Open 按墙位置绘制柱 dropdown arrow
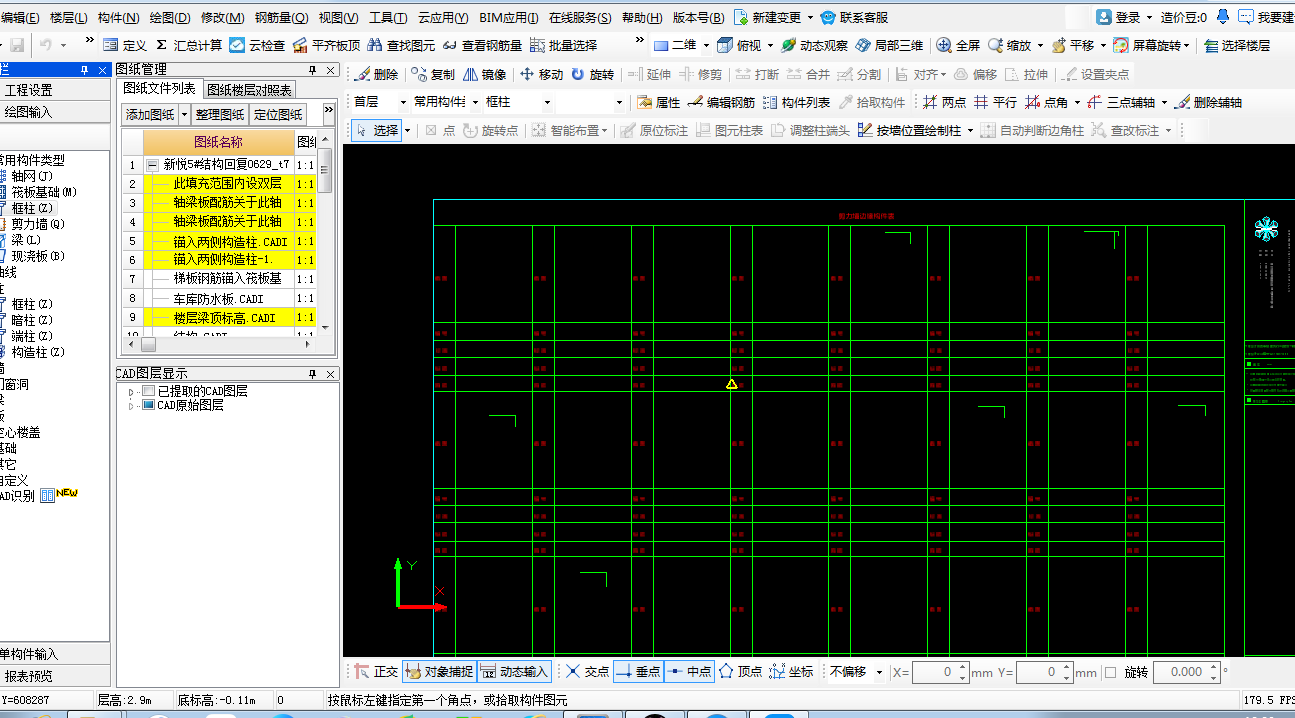Image resolution: width=1295 pixels, height=718 pixels. tap(970, 131)
